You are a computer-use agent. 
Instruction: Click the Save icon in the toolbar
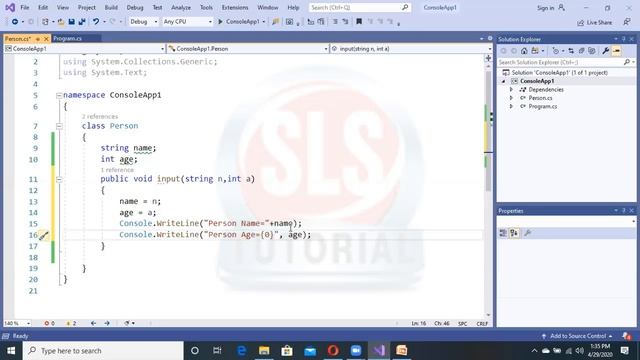pos(71,22)
